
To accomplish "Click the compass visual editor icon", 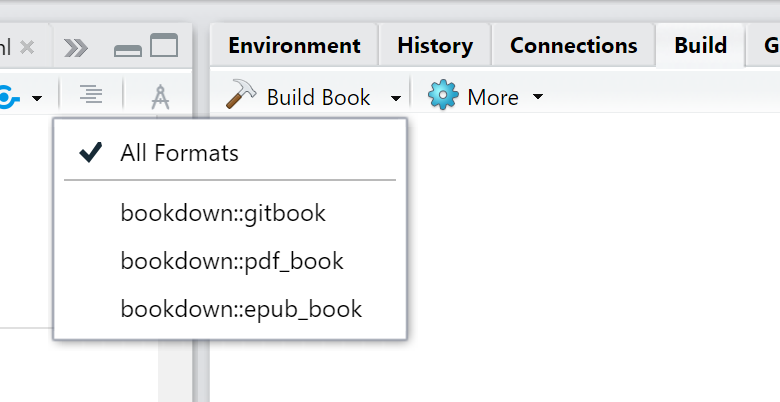I will pyautogui.click(x=160, y=96).
